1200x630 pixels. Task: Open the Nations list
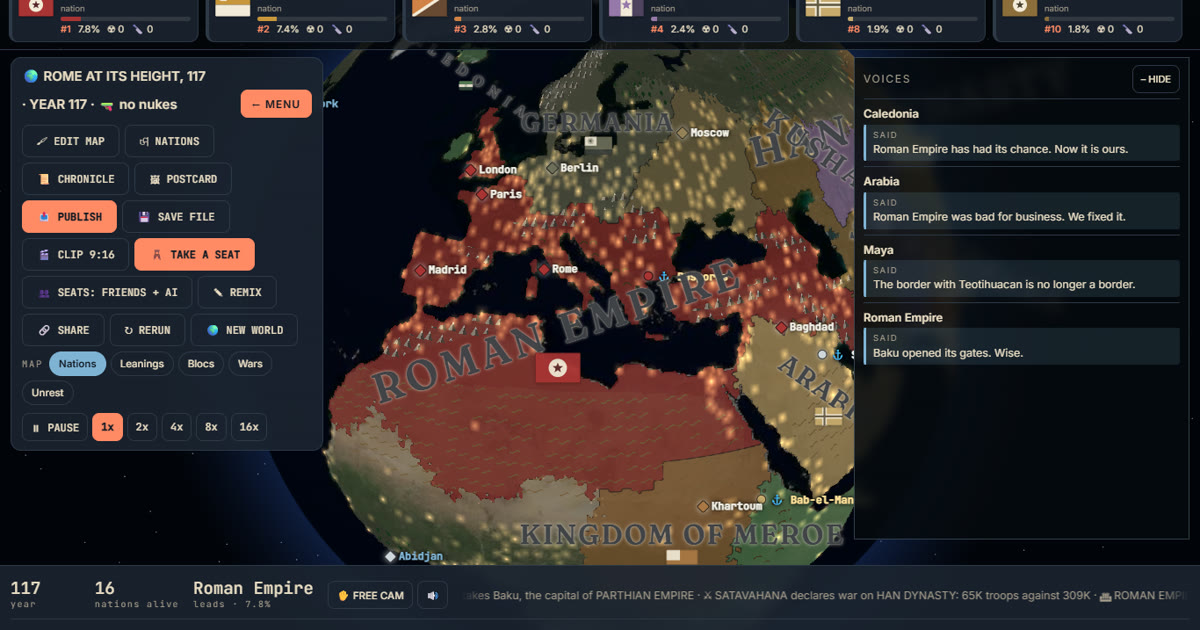coord(169,141)
